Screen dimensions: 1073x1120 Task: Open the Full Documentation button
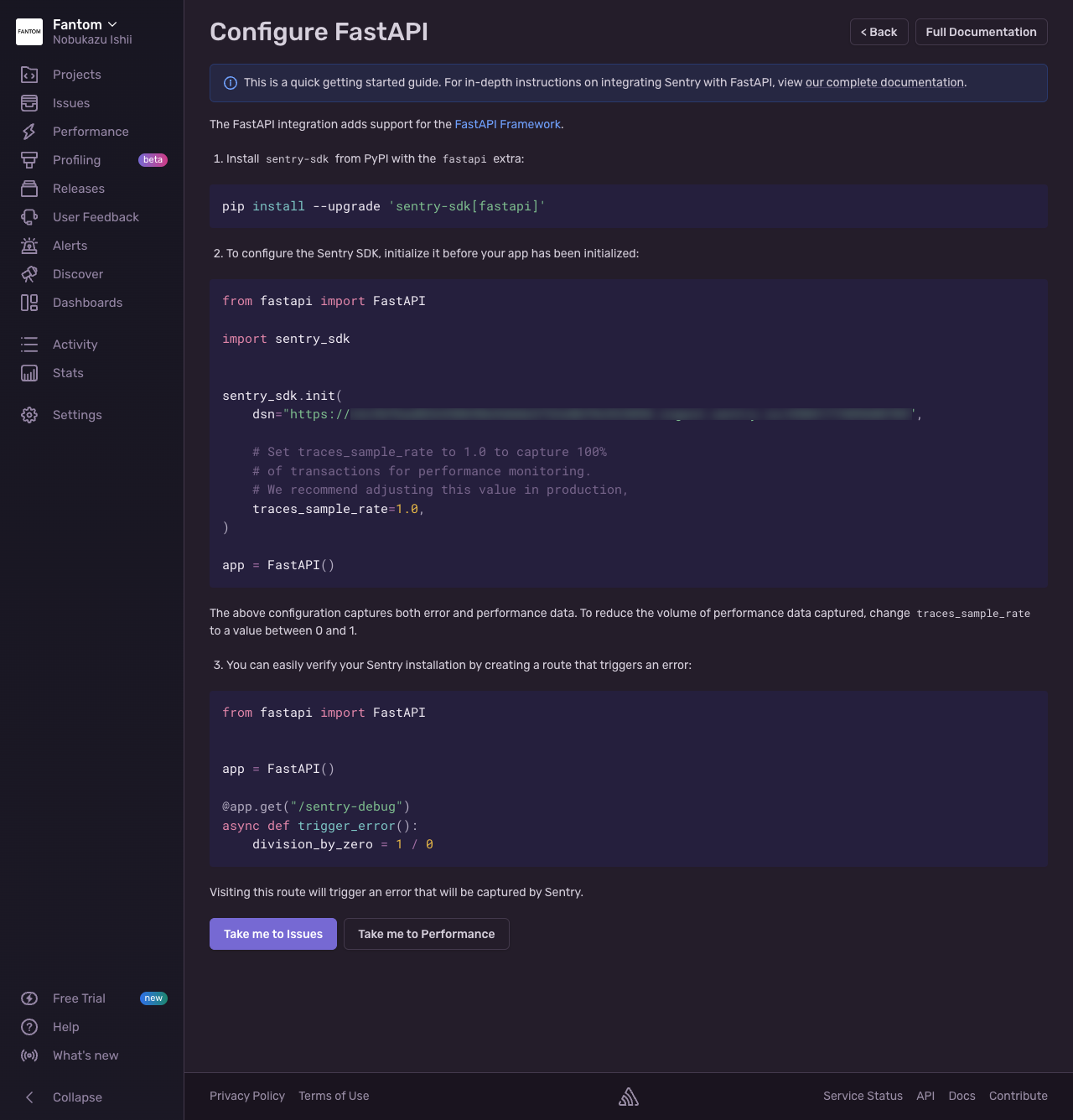[x=981, y=32]
